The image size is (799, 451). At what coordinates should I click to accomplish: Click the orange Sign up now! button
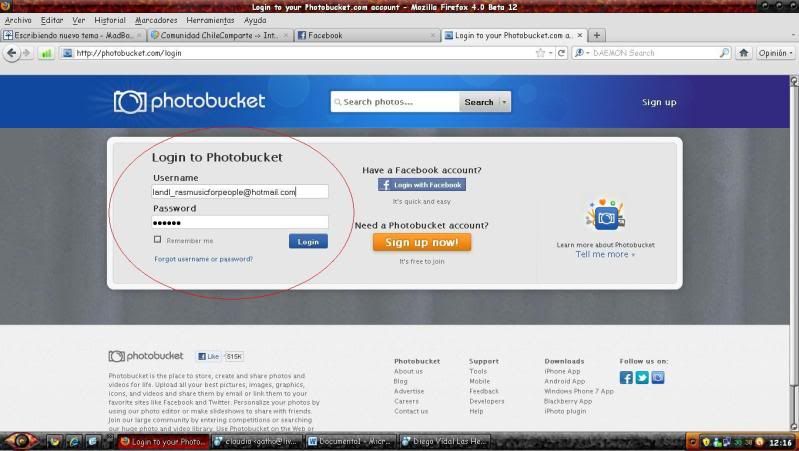[422, 242]
